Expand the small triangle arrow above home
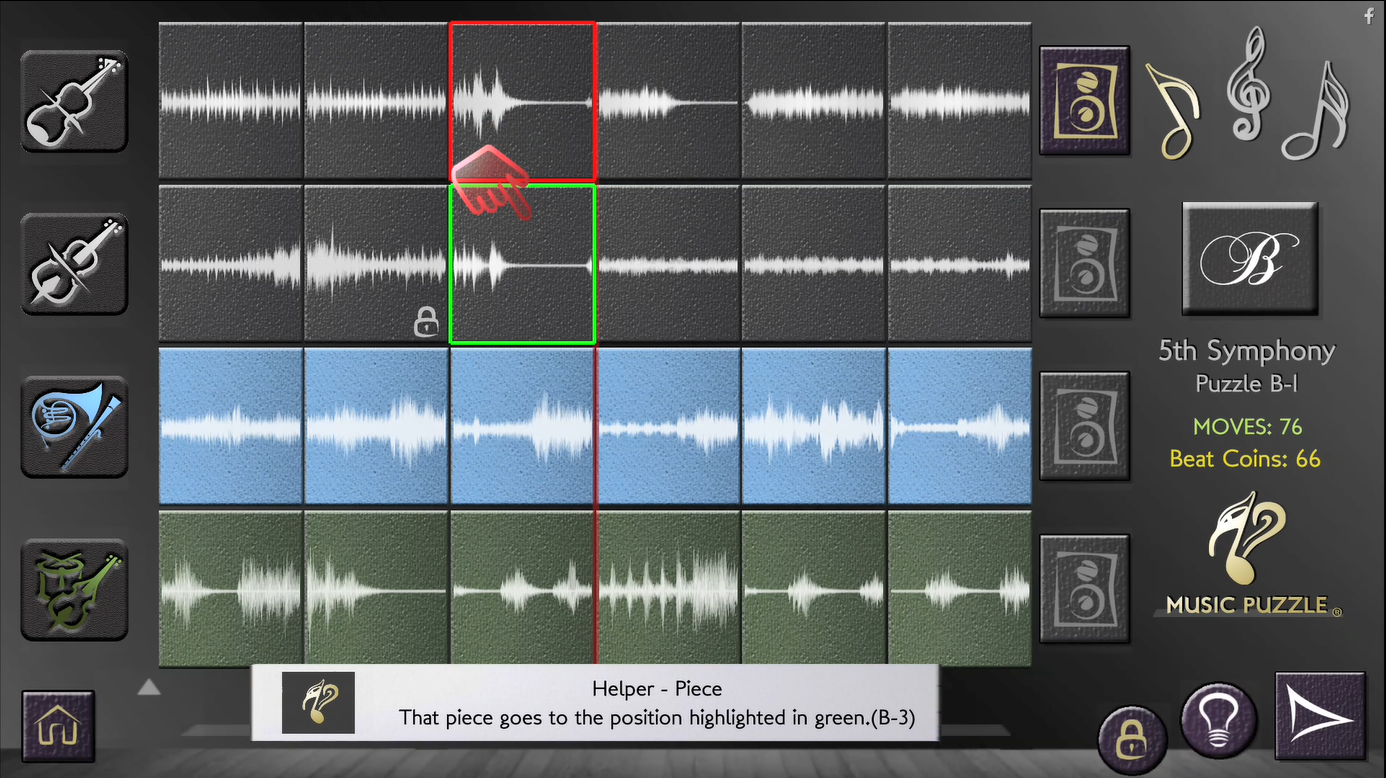 click(x=149, y=687)
